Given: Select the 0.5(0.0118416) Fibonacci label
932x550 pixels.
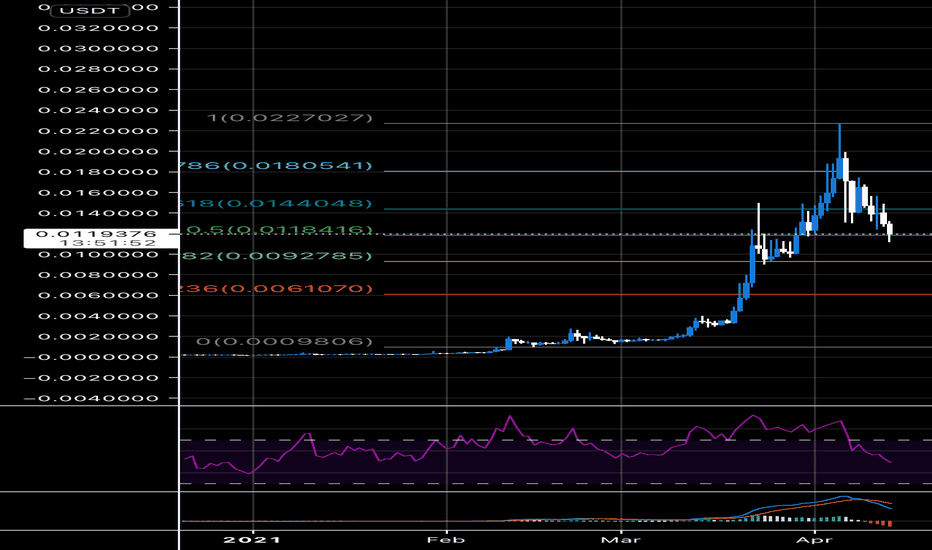Looking at the screenshot, I should coord(279,229).
